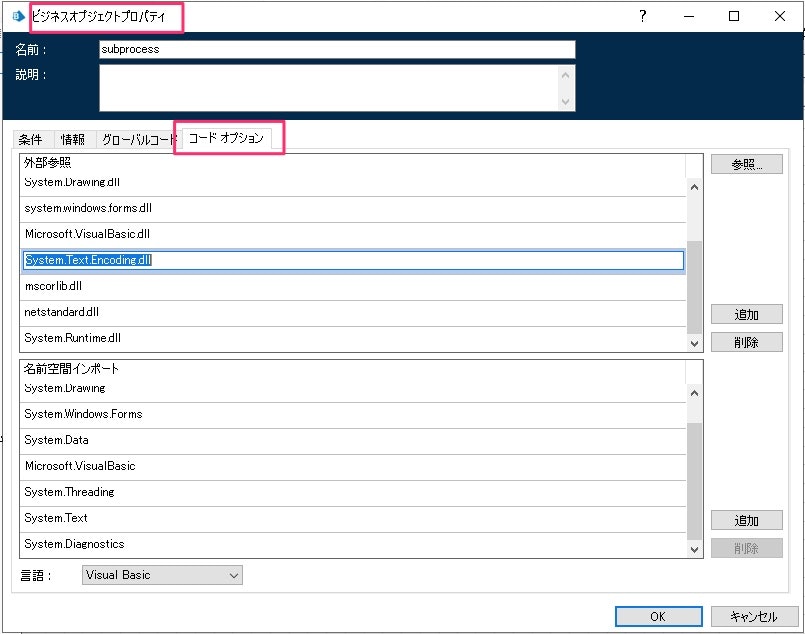Edit the 名前 field containing subprocess
This screenshot has width=805, height=634.
337,49
